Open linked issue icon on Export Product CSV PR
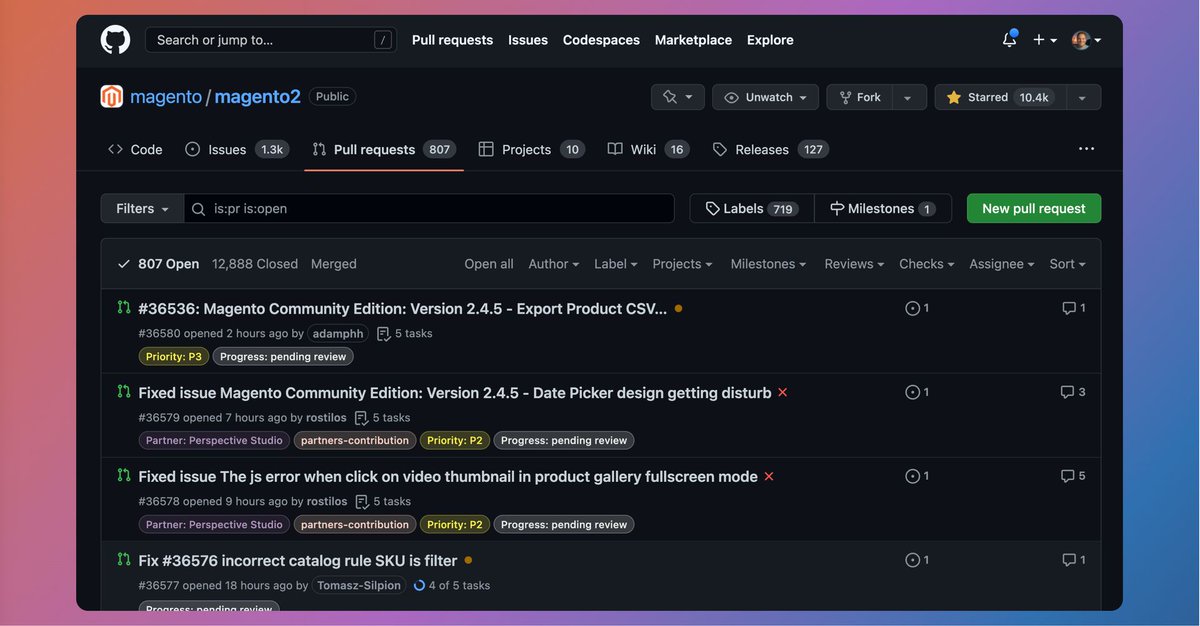This screenshot has width=1200, height=626. tap(917, 308)
